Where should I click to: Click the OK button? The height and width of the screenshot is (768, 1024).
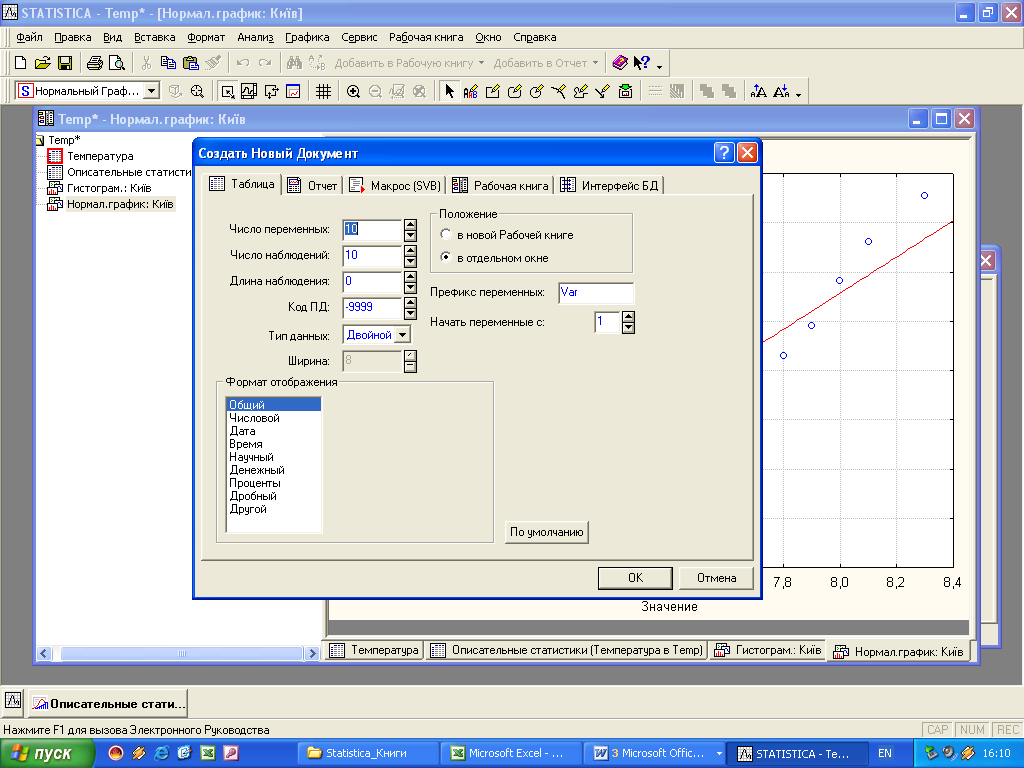pyautogui.click(x=635, y=578)
